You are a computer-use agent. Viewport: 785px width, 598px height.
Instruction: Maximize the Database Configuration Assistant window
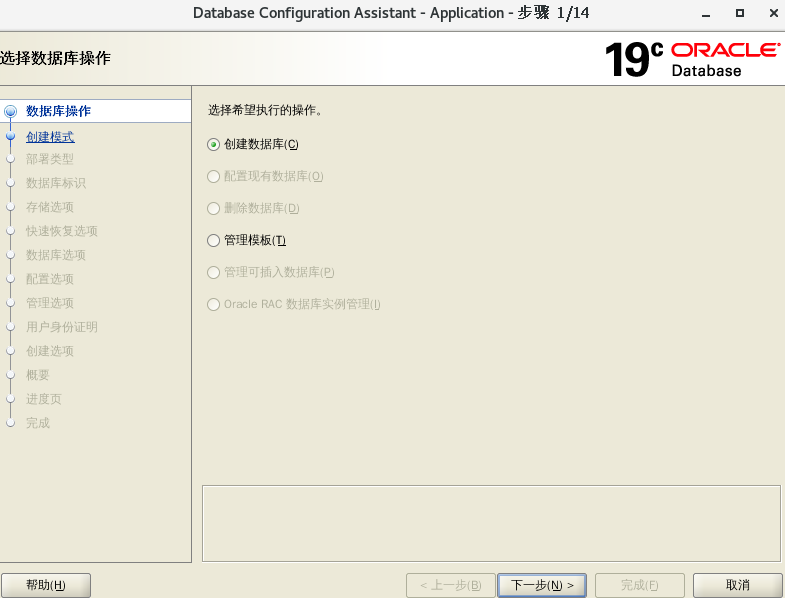click(740, 13)
